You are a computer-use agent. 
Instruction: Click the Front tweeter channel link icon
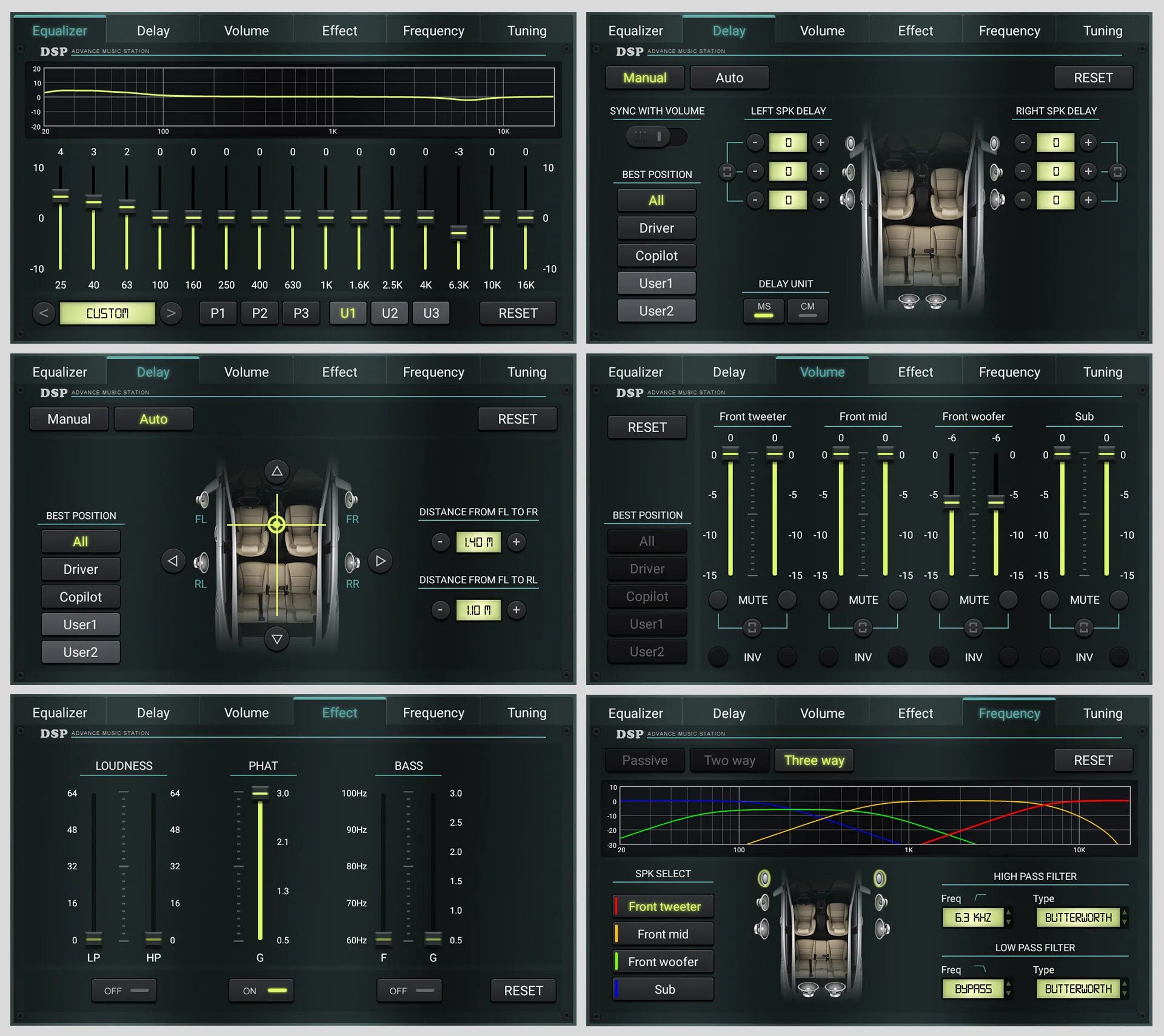[x=752, y=627]
